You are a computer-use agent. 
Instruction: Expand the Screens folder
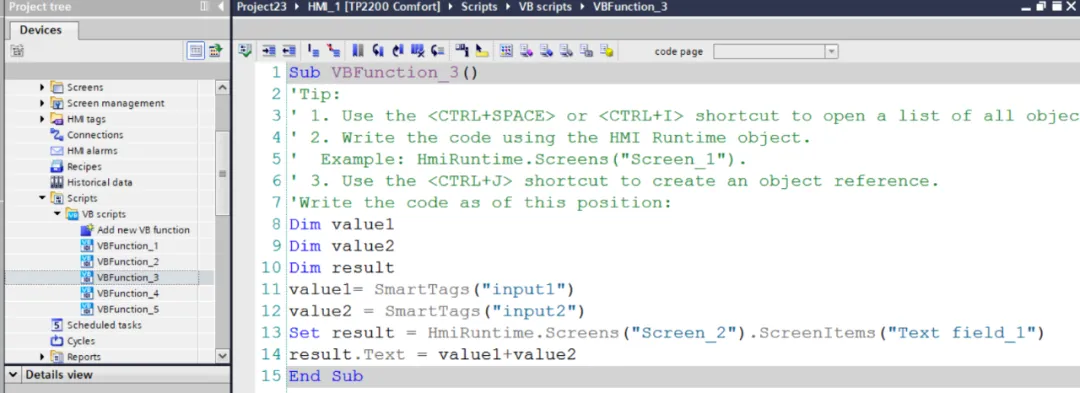tap(43, 87)
